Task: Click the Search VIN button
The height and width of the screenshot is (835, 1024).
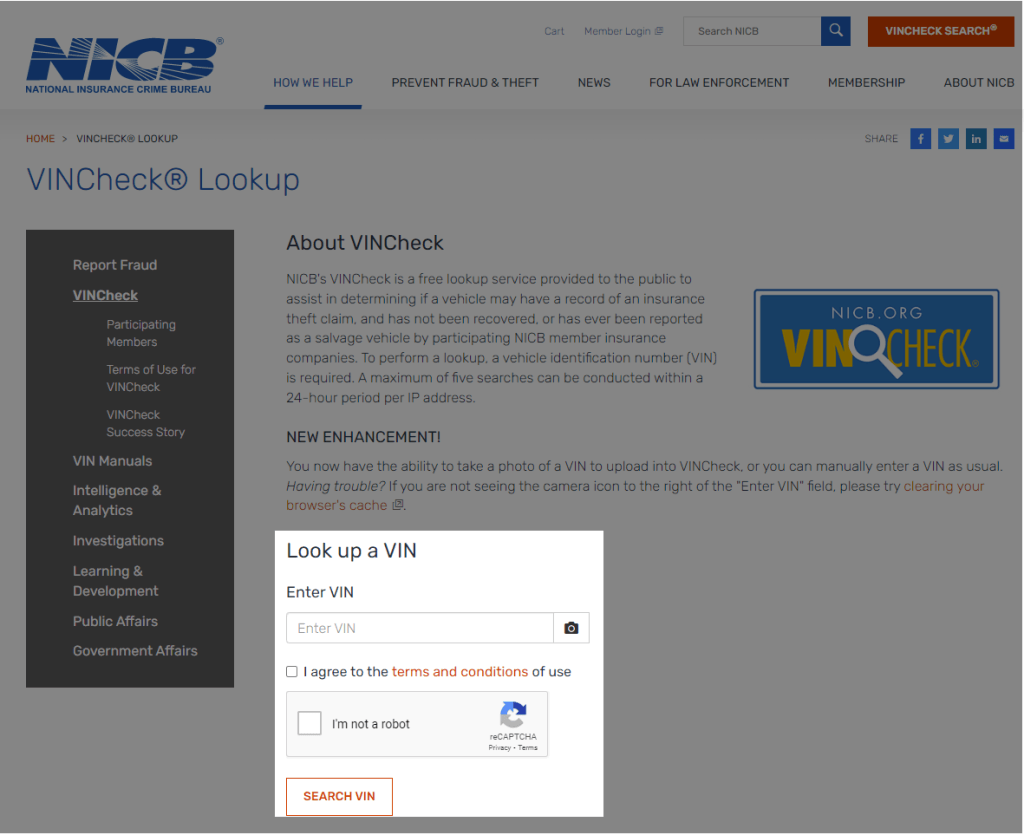Action: (x=339, y=796)
